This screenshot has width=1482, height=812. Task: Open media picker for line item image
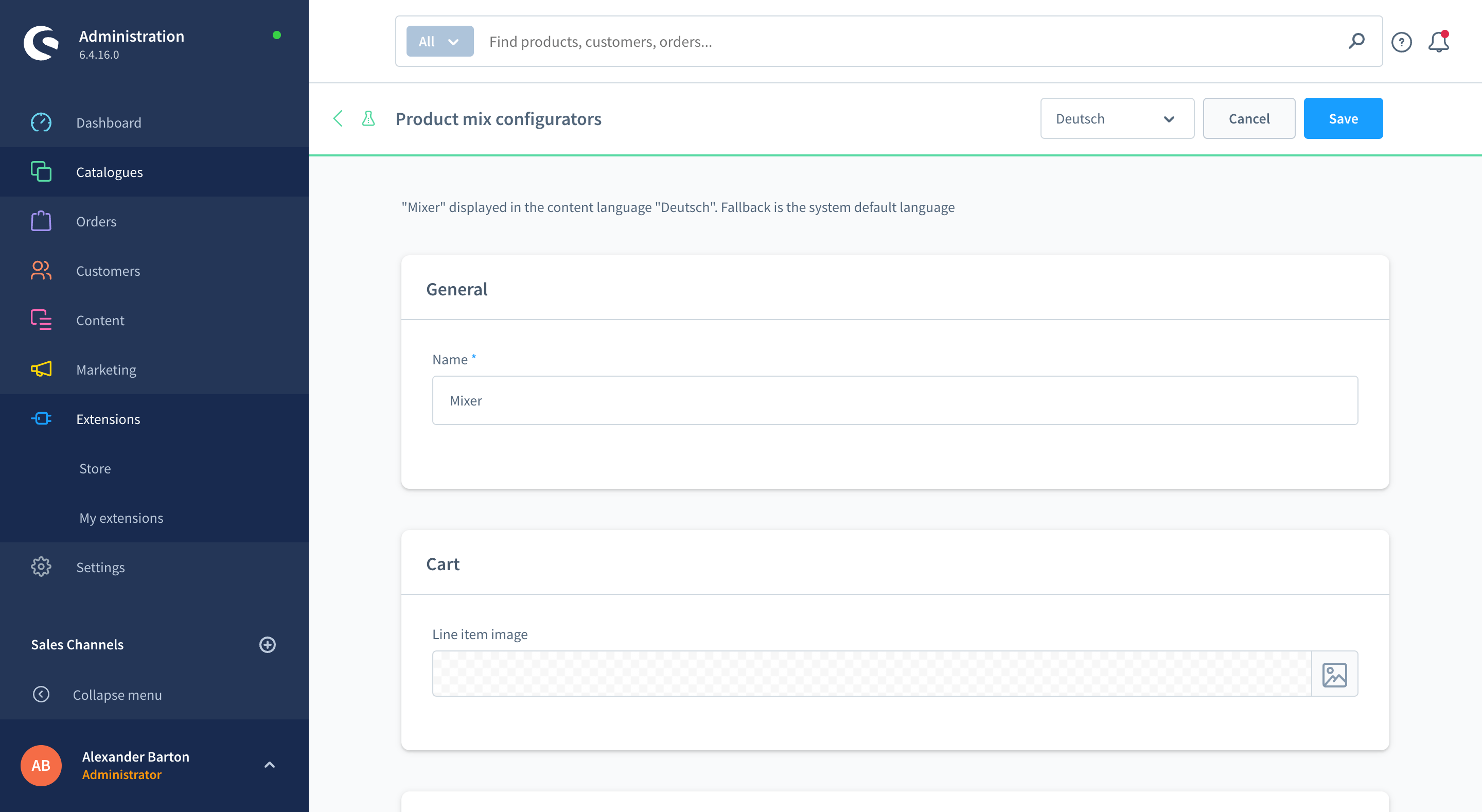pyautogui.click(x=1334, y=675)
